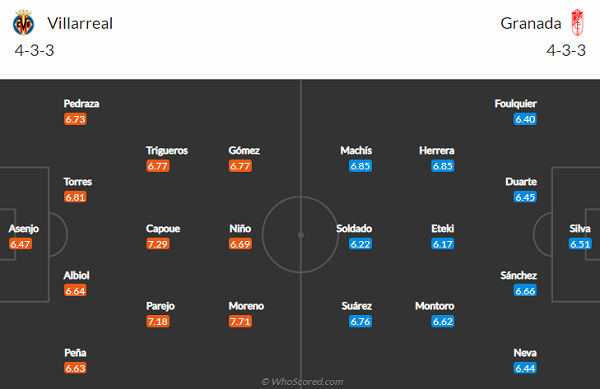Open player Pedraza on the pitch

pos(82,104)
